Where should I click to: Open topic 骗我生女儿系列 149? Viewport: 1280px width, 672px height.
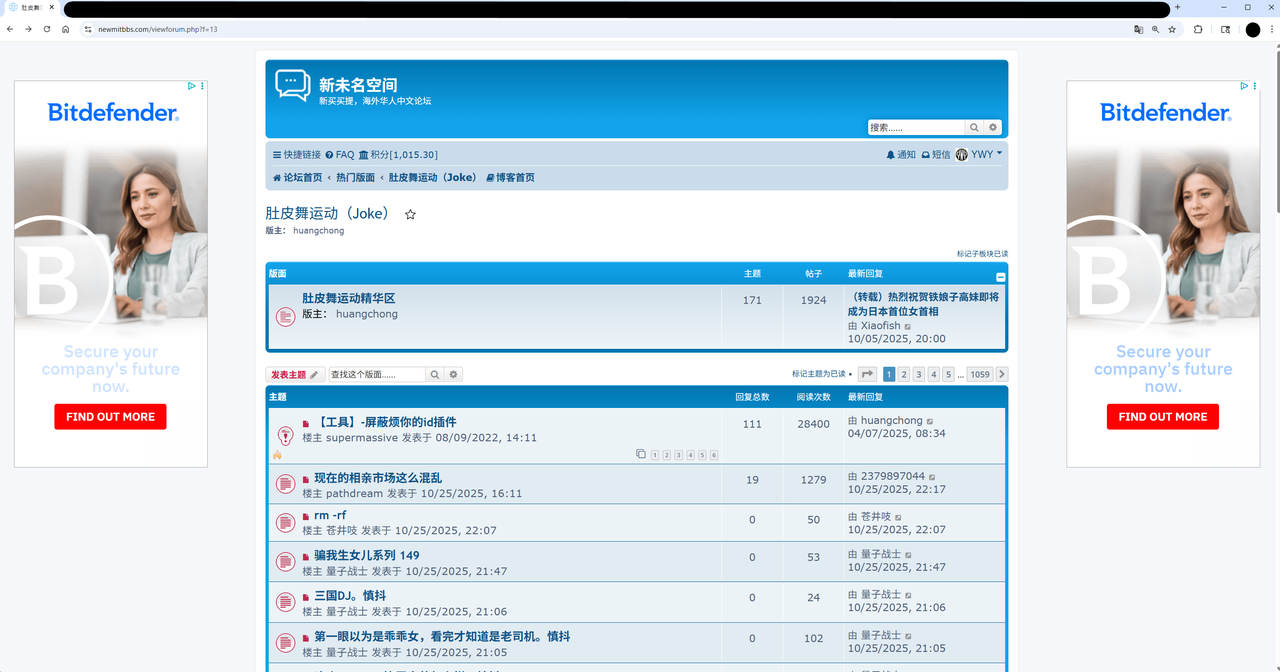[x=367, y=555]
